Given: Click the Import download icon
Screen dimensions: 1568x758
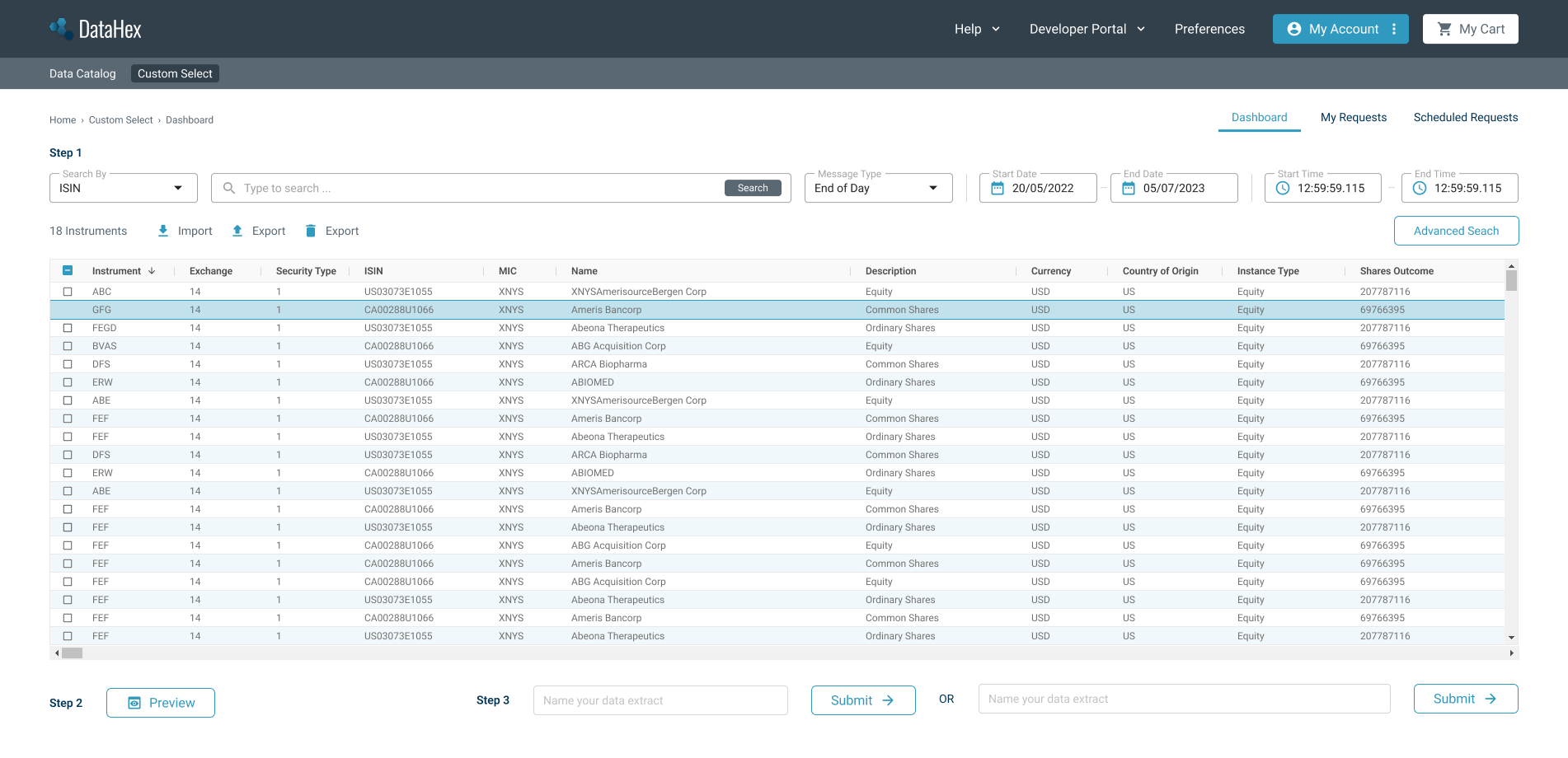Looking at the screenshot, I should point(163,231).
